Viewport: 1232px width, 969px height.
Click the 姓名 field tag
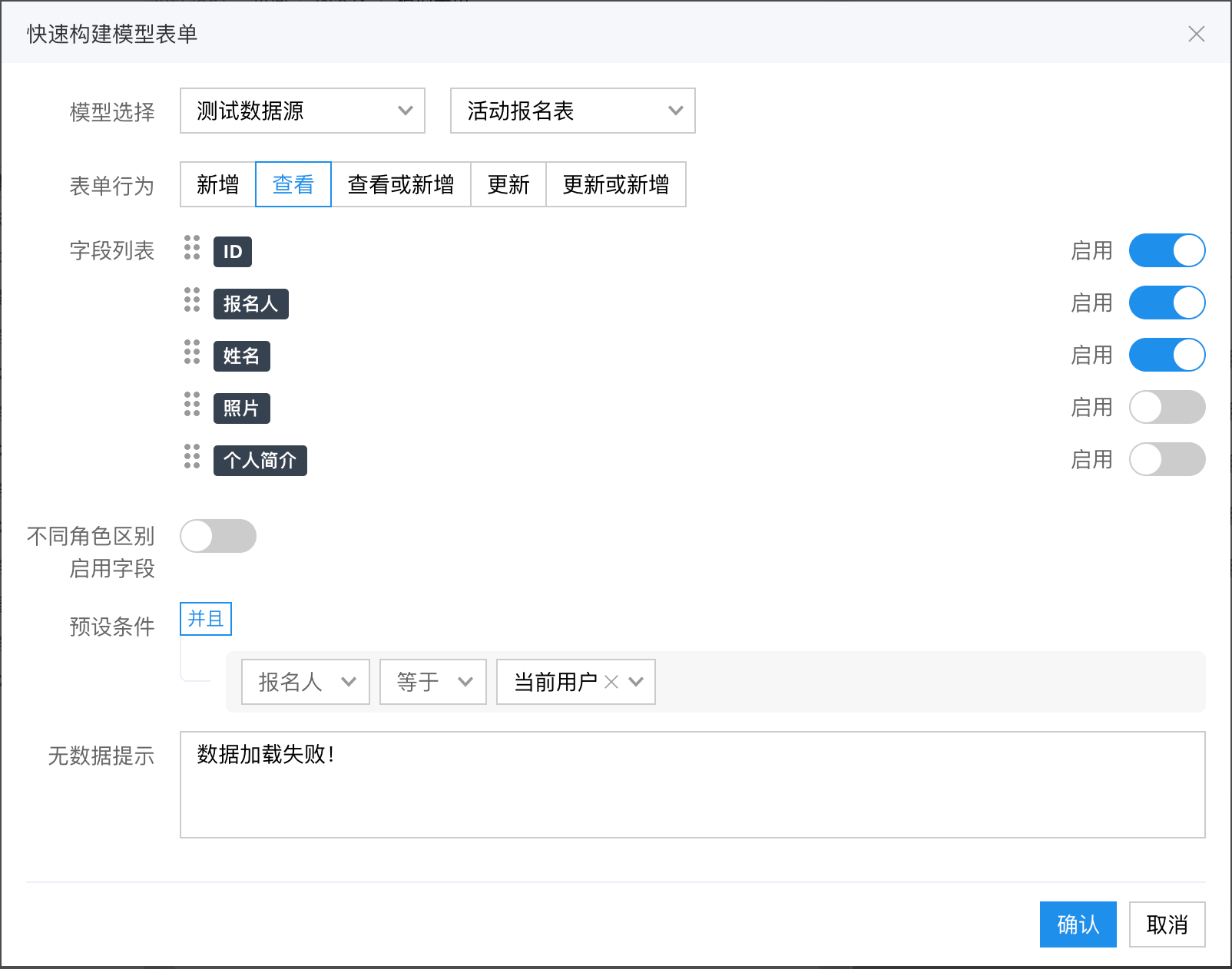[x=242, y=356]
